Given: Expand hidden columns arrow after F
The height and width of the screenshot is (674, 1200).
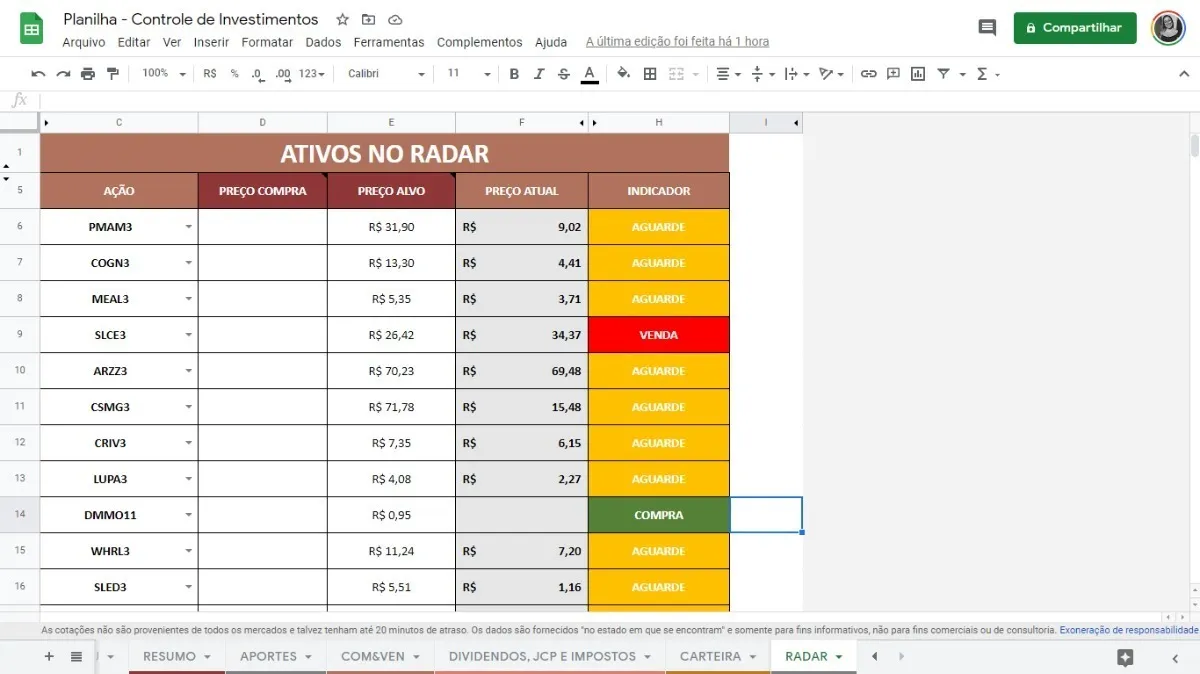Looking at the screenshot, I should [x=583, y=122].
